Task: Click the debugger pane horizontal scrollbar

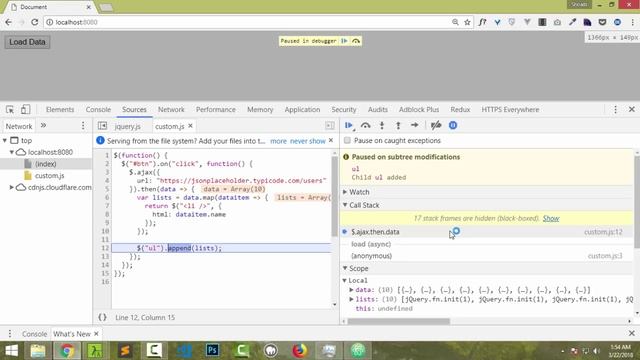Action: point(399,321)
